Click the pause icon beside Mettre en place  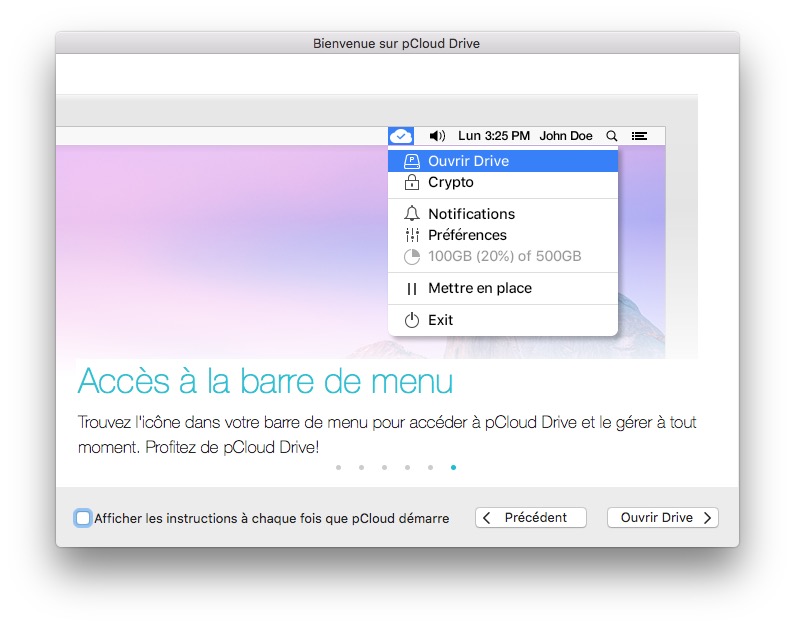(412, 288)
